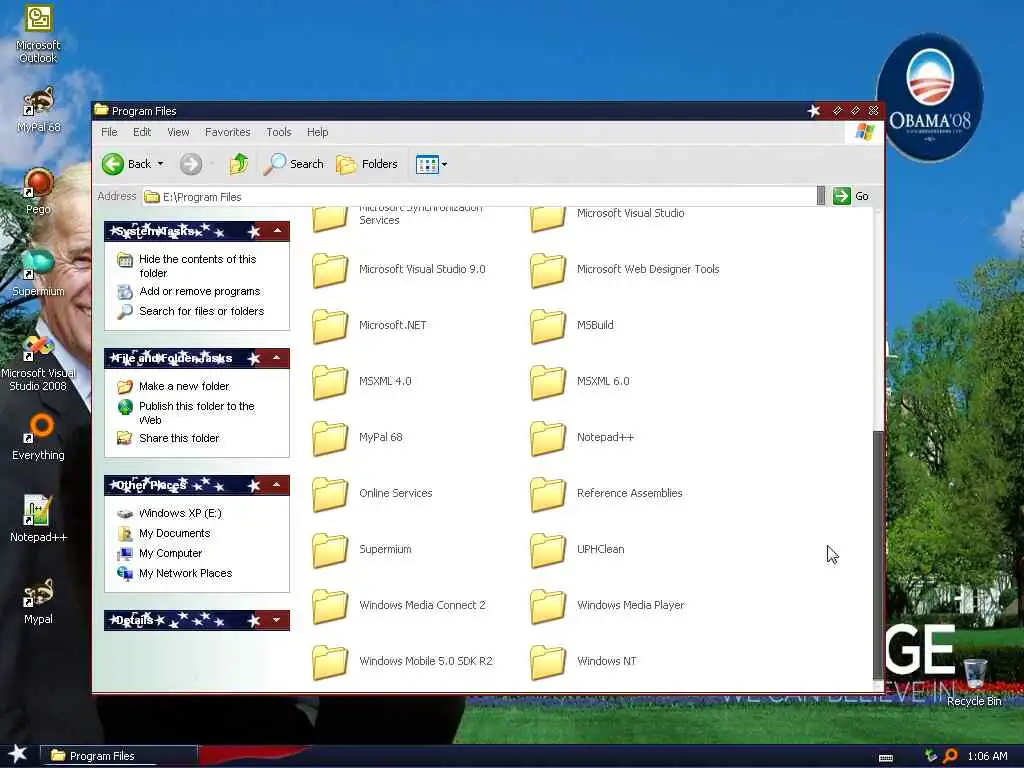Toggle the Folders tree pane
The height and width of the screenshot is (768, 1024).
(x=367, y=164)
